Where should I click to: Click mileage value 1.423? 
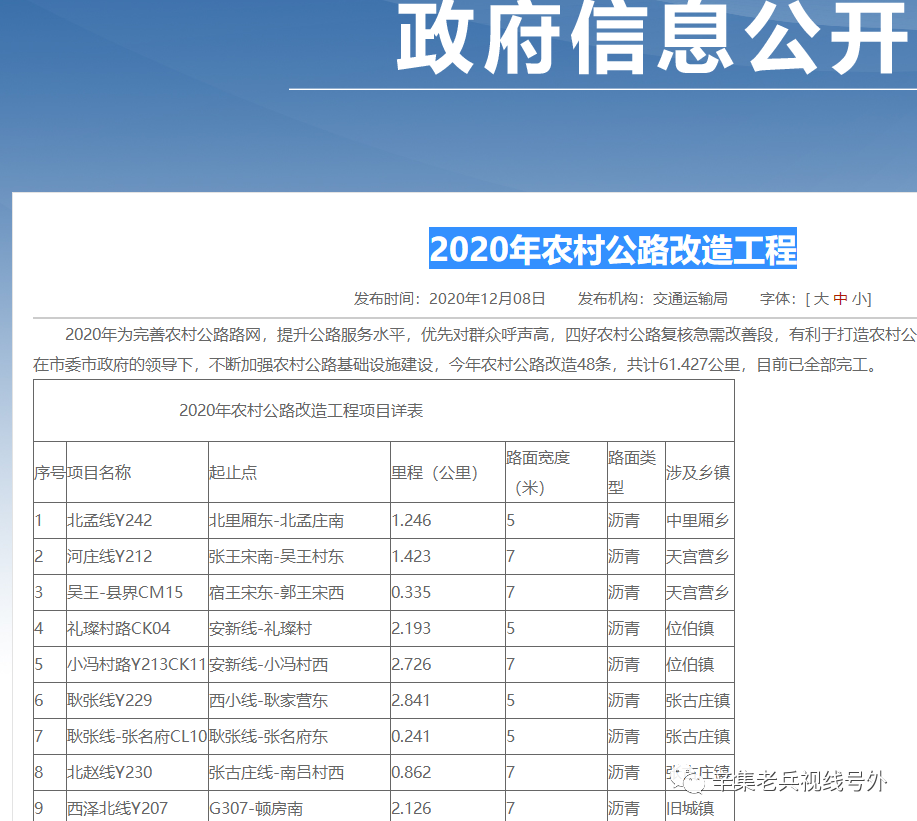pos(411,556)
